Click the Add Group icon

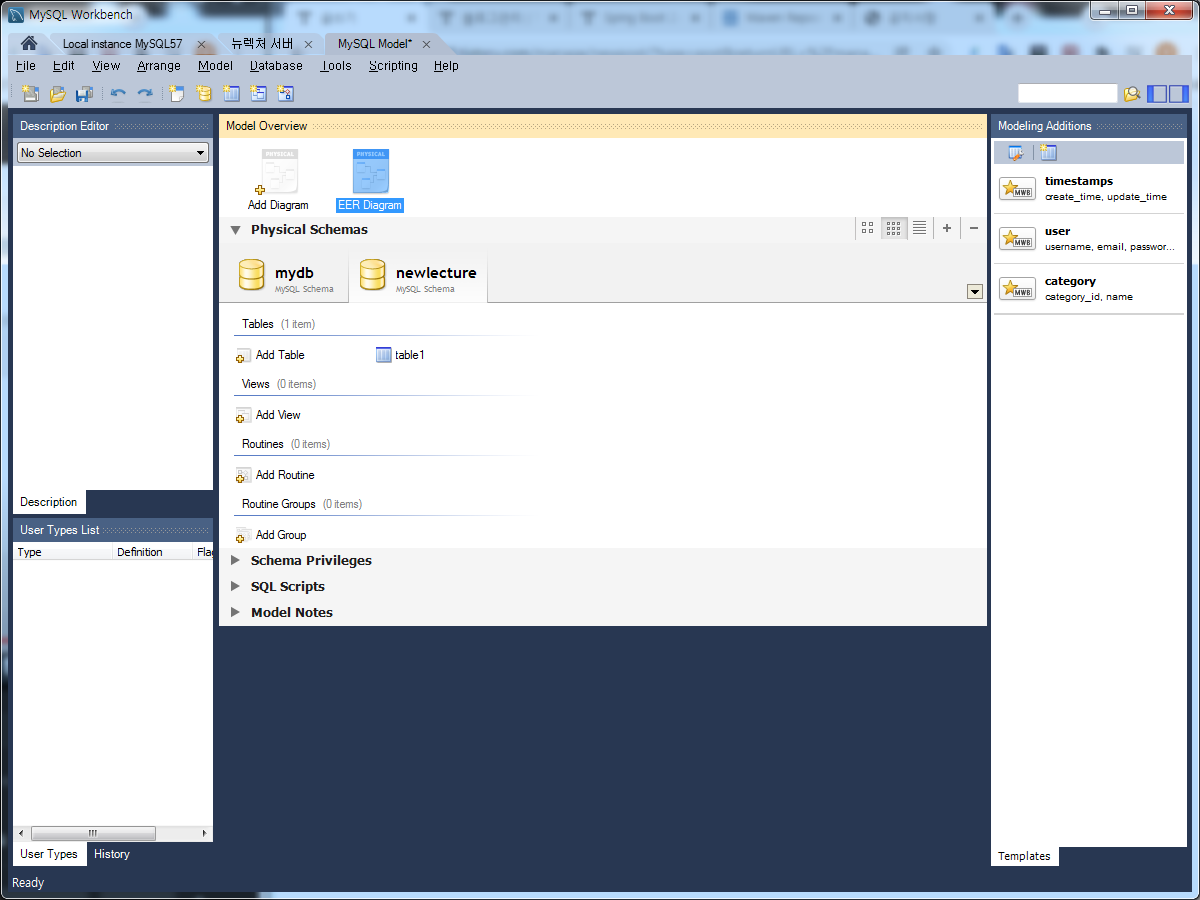[243, 535]
